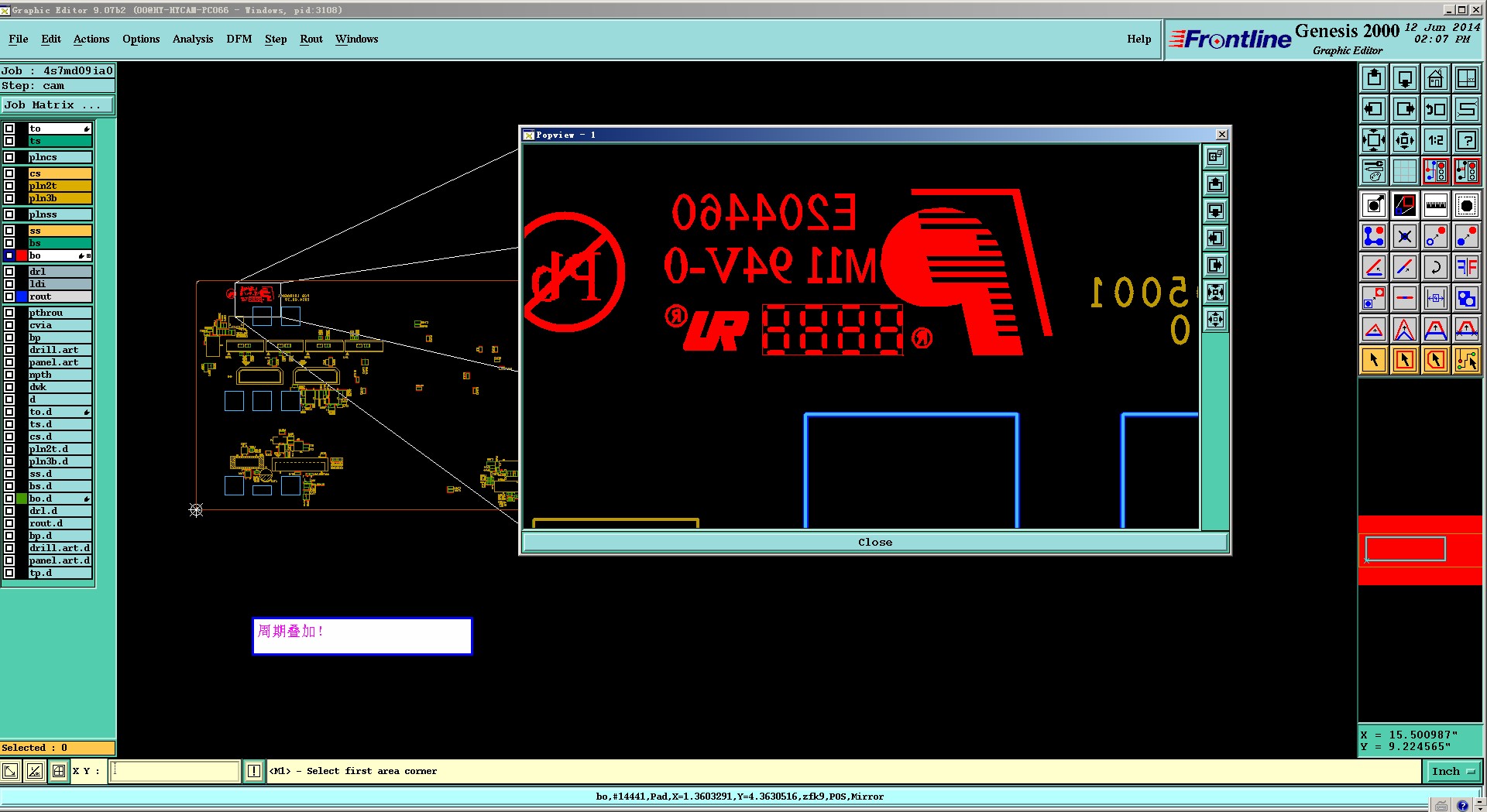1487x812 pixels.
Task: Select the polygon area selection tool
Action: pyautogui.click(x=1436, y=360)
